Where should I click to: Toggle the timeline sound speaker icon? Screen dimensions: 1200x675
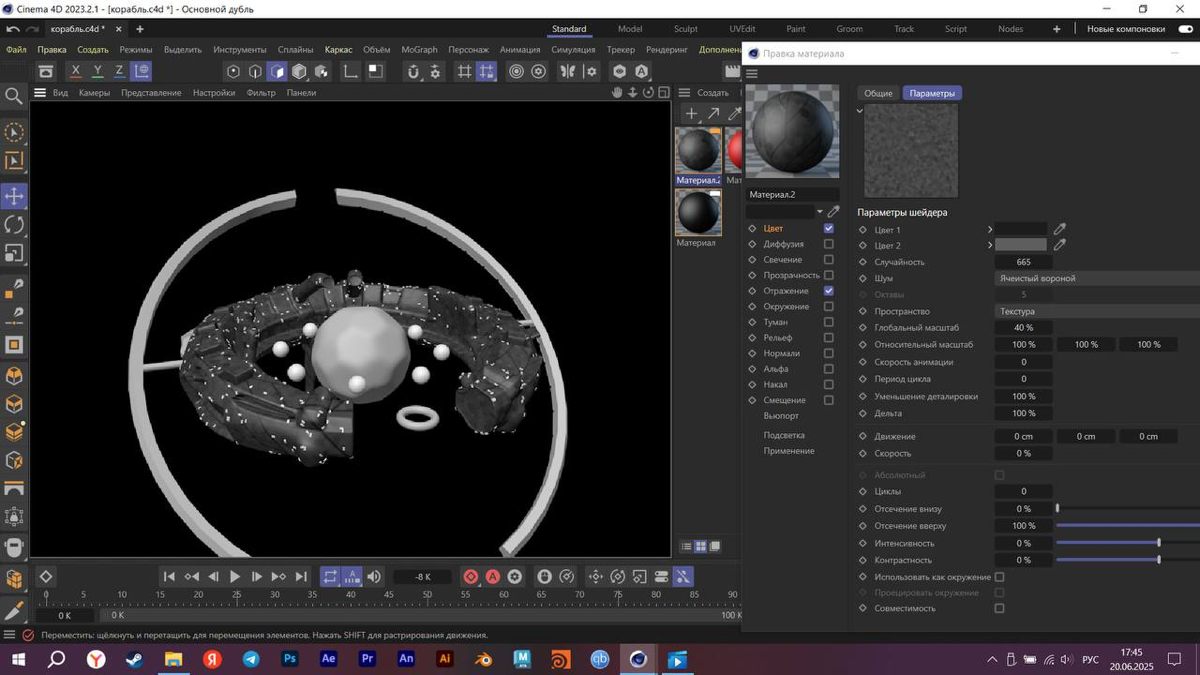374,576
